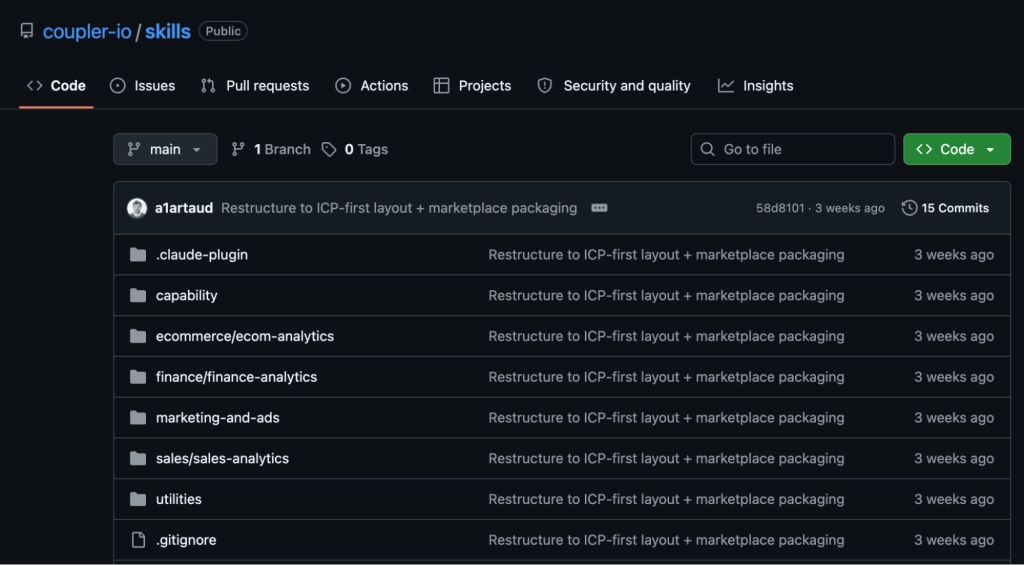Click the .gitignore file icon
1024x565 pixels.
(x=138, y=540)
